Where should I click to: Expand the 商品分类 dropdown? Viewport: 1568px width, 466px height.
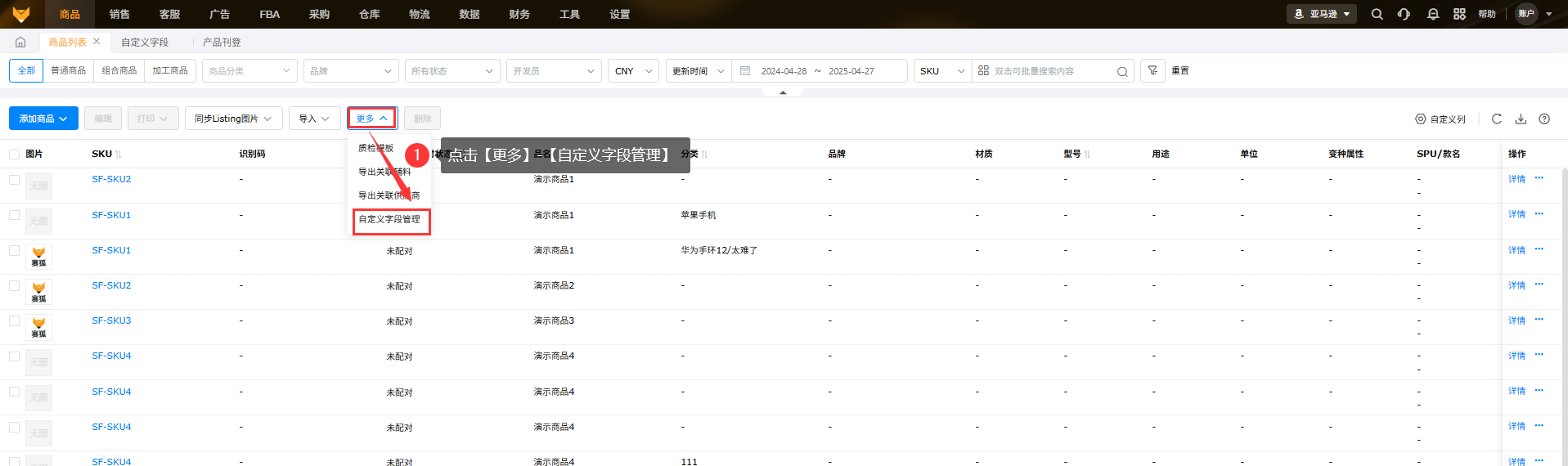pos(249,71)
